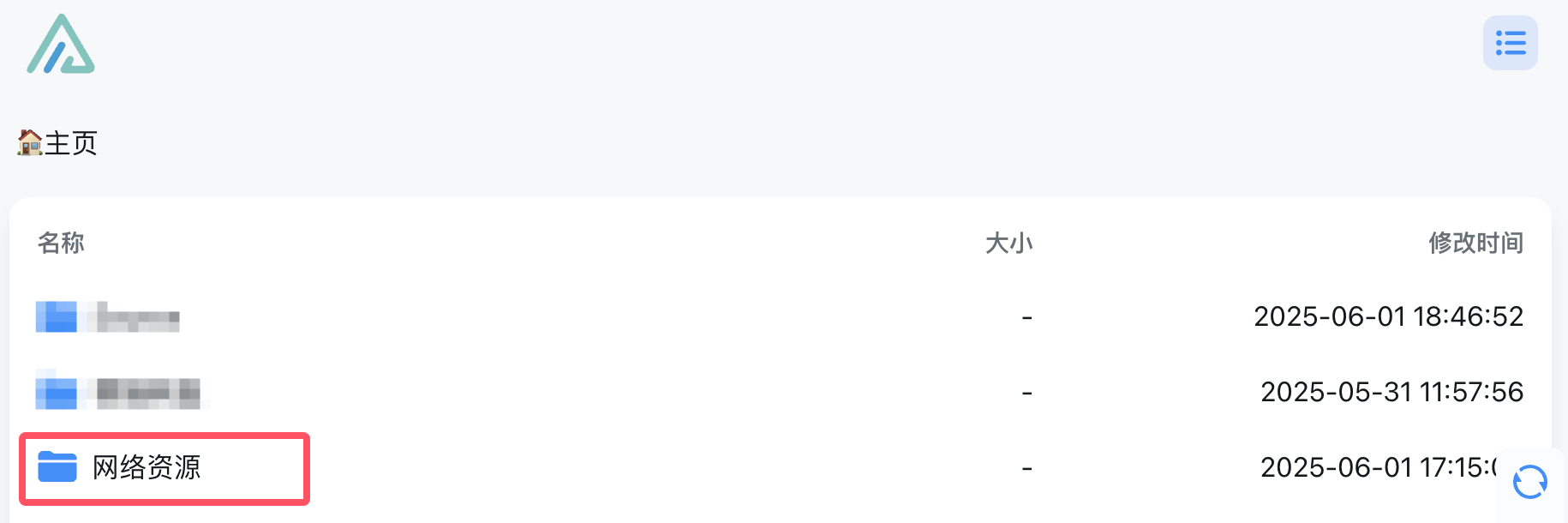This screenshot has height=523, width=1568.
Task: Click the second blurred folder's icon
Action: [x=57, y=392]
